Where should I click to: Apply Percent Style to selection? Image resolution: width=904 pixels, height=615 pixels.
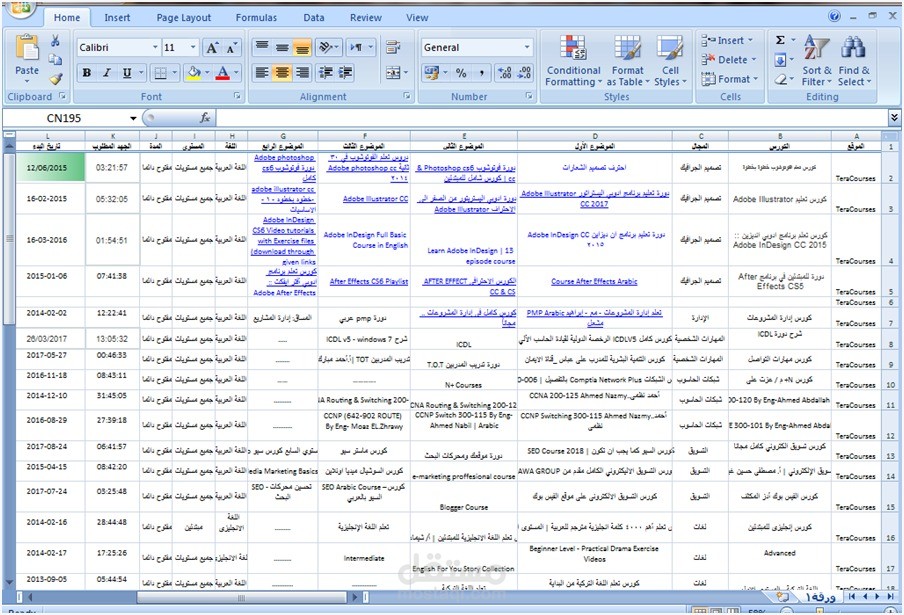[461, 73]
